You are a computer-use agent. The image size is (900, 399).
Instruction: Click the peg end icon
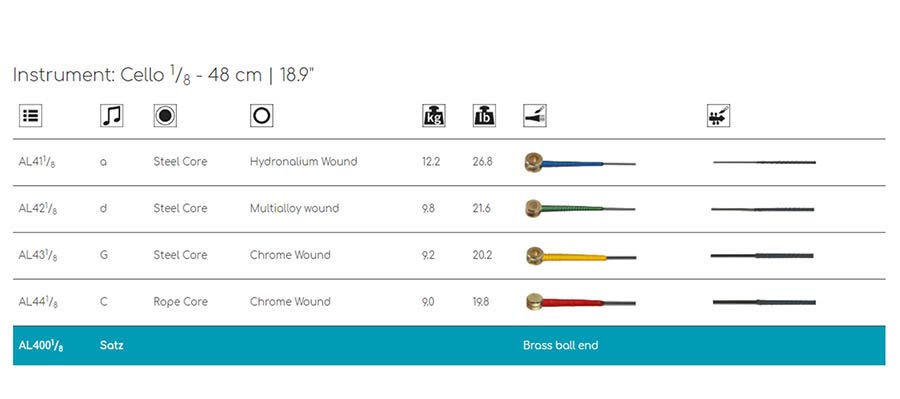click(x=719, y=115)
